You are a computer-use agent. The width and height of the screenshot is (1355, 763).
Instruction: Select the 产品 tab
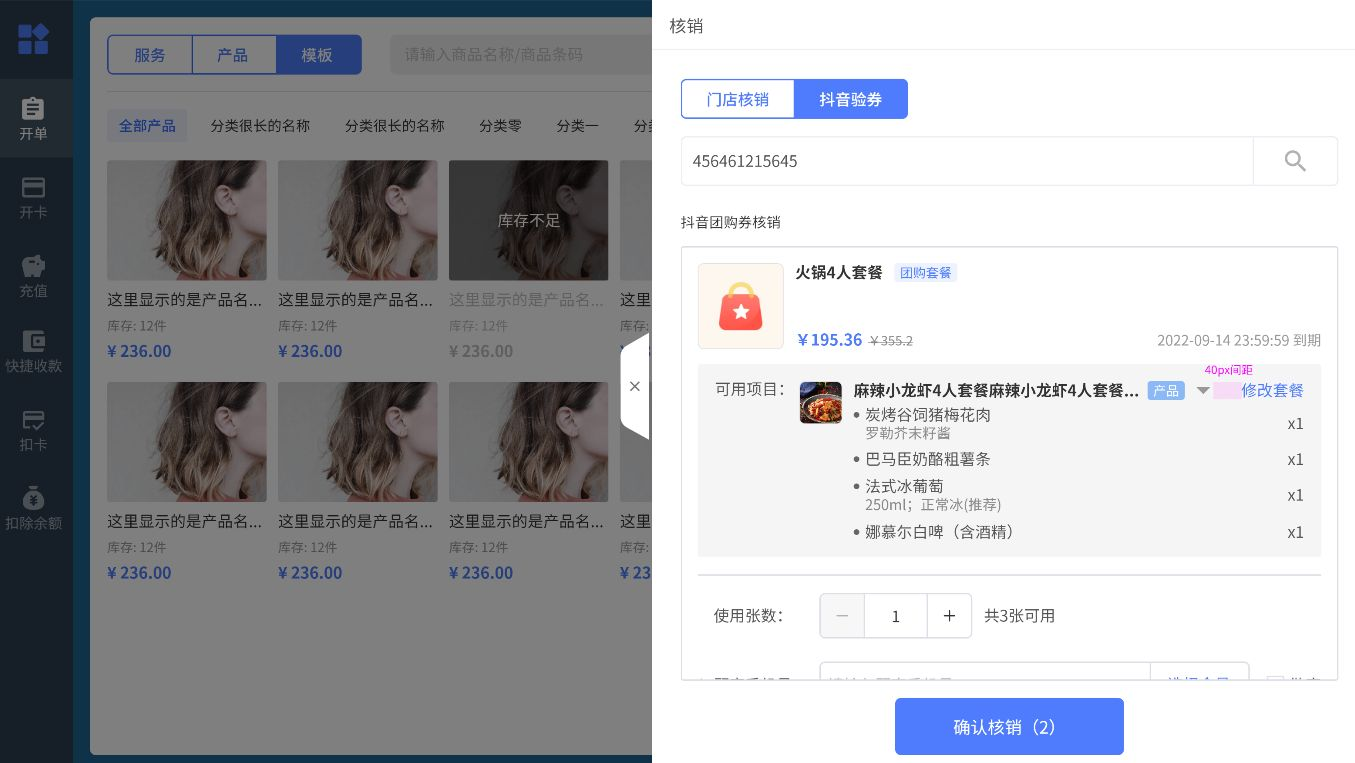(x=233, y=55)
